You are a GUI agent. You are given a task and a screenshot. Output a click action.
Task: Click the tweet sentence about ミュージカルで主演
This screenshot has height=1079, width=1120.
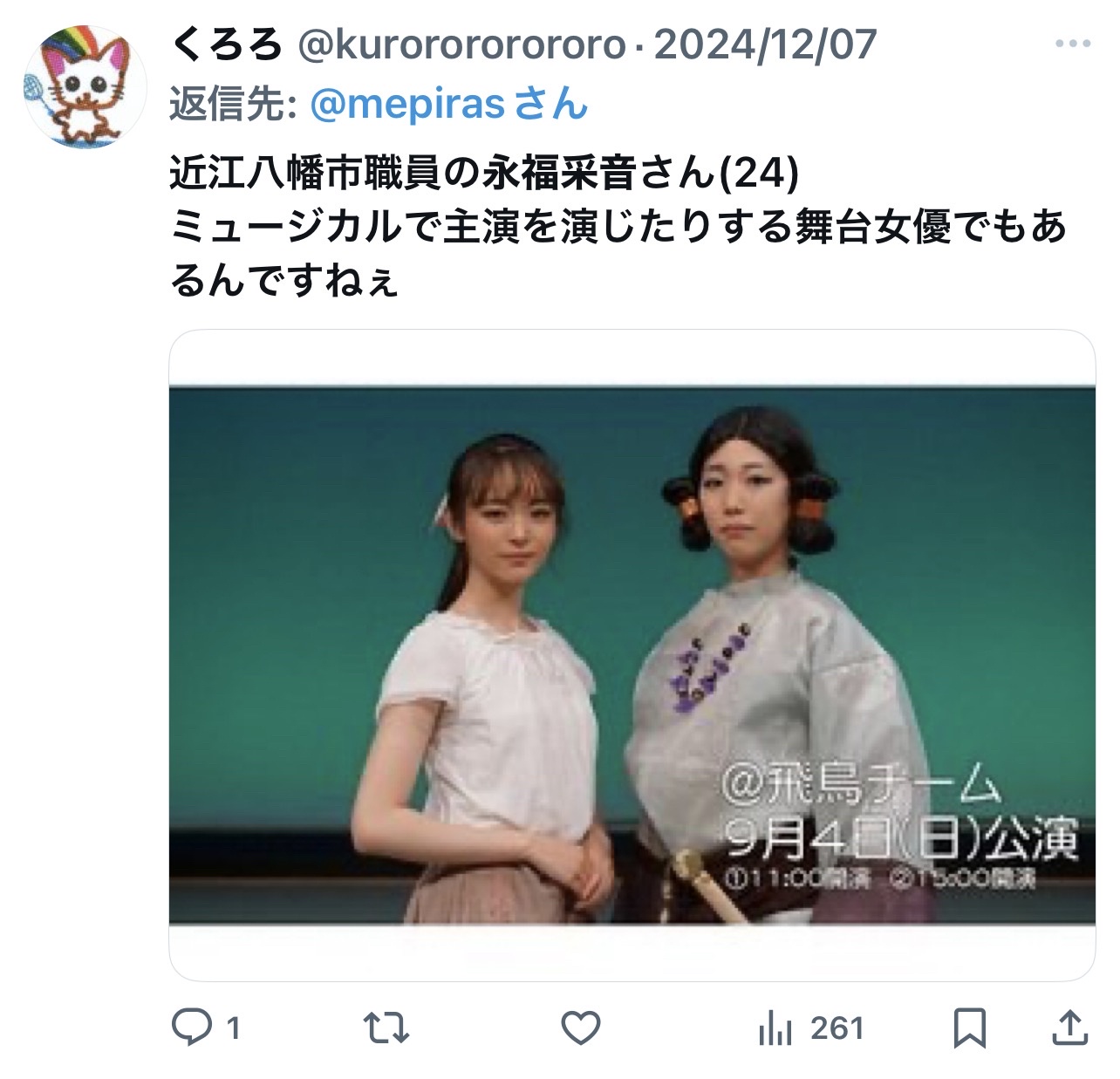pos(618,253)
